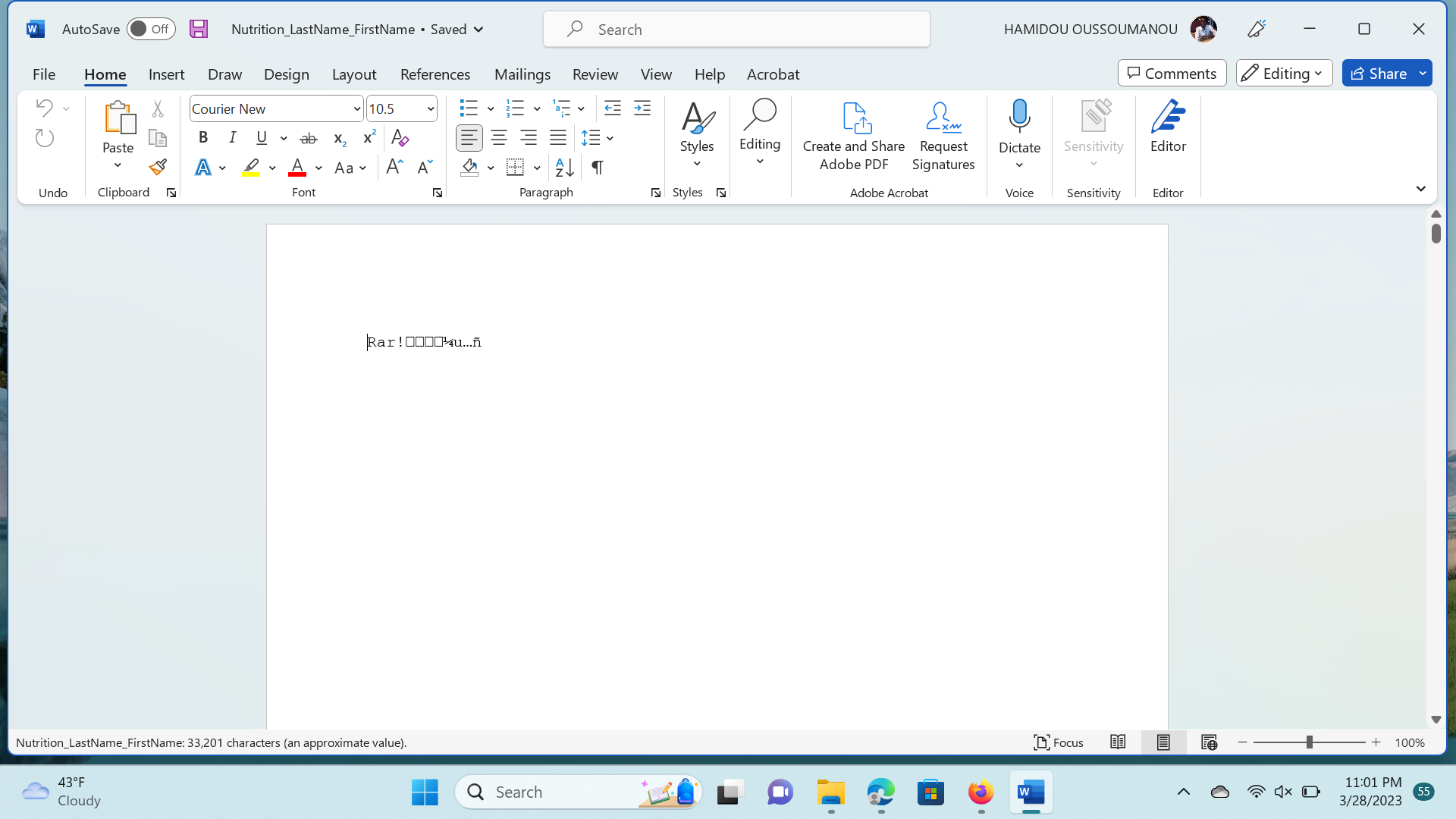The width and height of the screenshot is (1456, 819).
Task: Click the Comments button
Action: coord(1172,73)
